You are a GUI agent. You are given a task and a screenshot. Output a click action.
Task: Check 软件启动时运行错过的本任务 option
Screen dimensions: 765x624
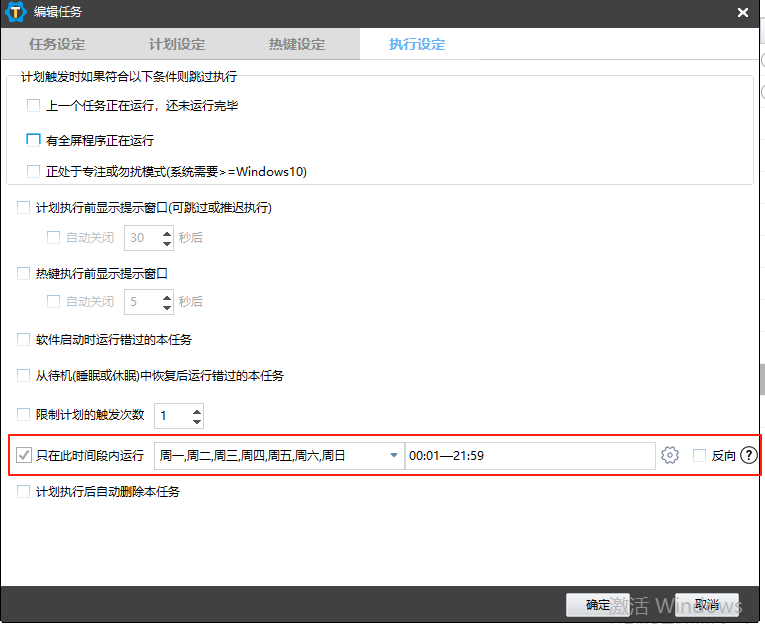(x=24, y=340)
